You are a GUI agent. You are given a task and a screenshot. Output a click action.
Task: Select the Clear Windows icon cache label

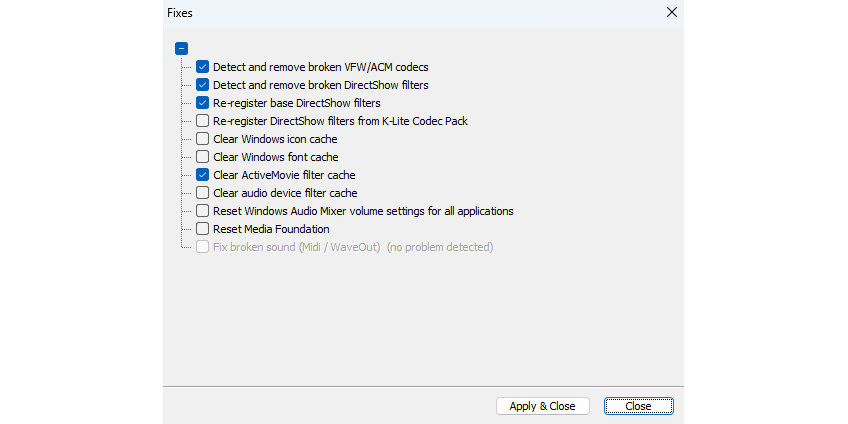click(x=275, y=139)
